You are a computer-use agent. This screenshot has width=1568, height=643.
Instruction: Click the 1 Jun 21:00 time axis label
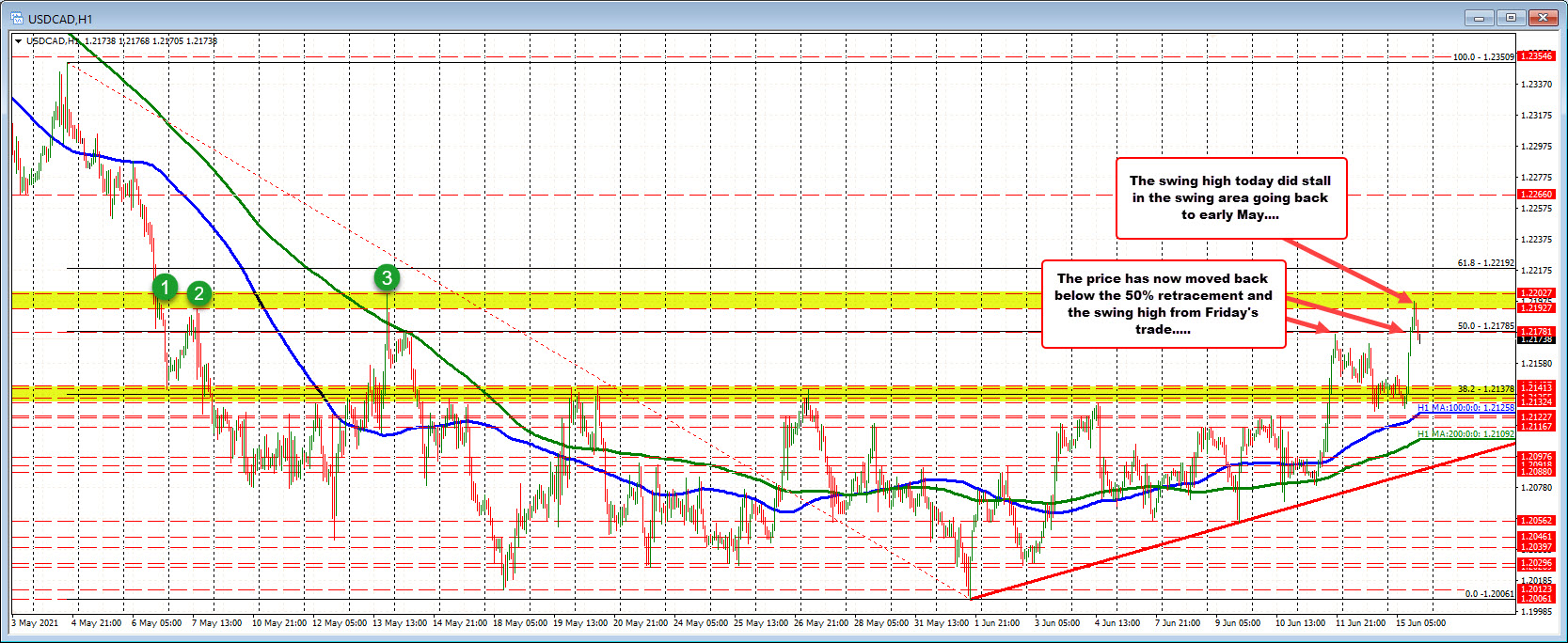click(x=996, y=622)
